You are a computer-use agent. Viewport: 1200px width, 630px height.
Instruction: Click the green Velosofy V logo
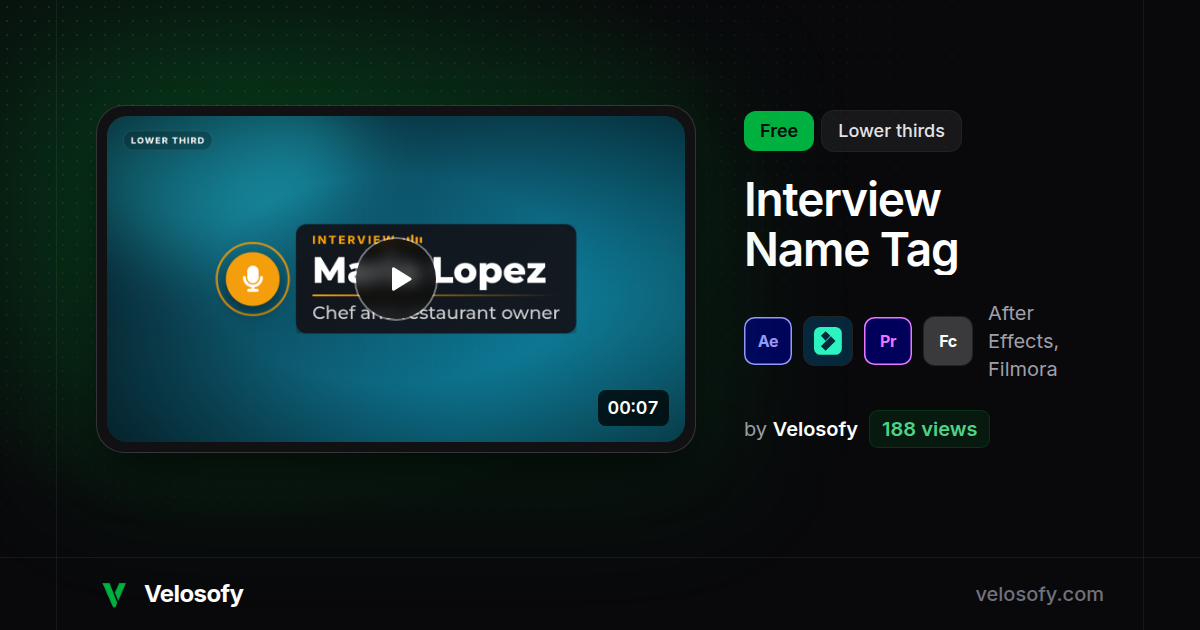click(113, 594)
